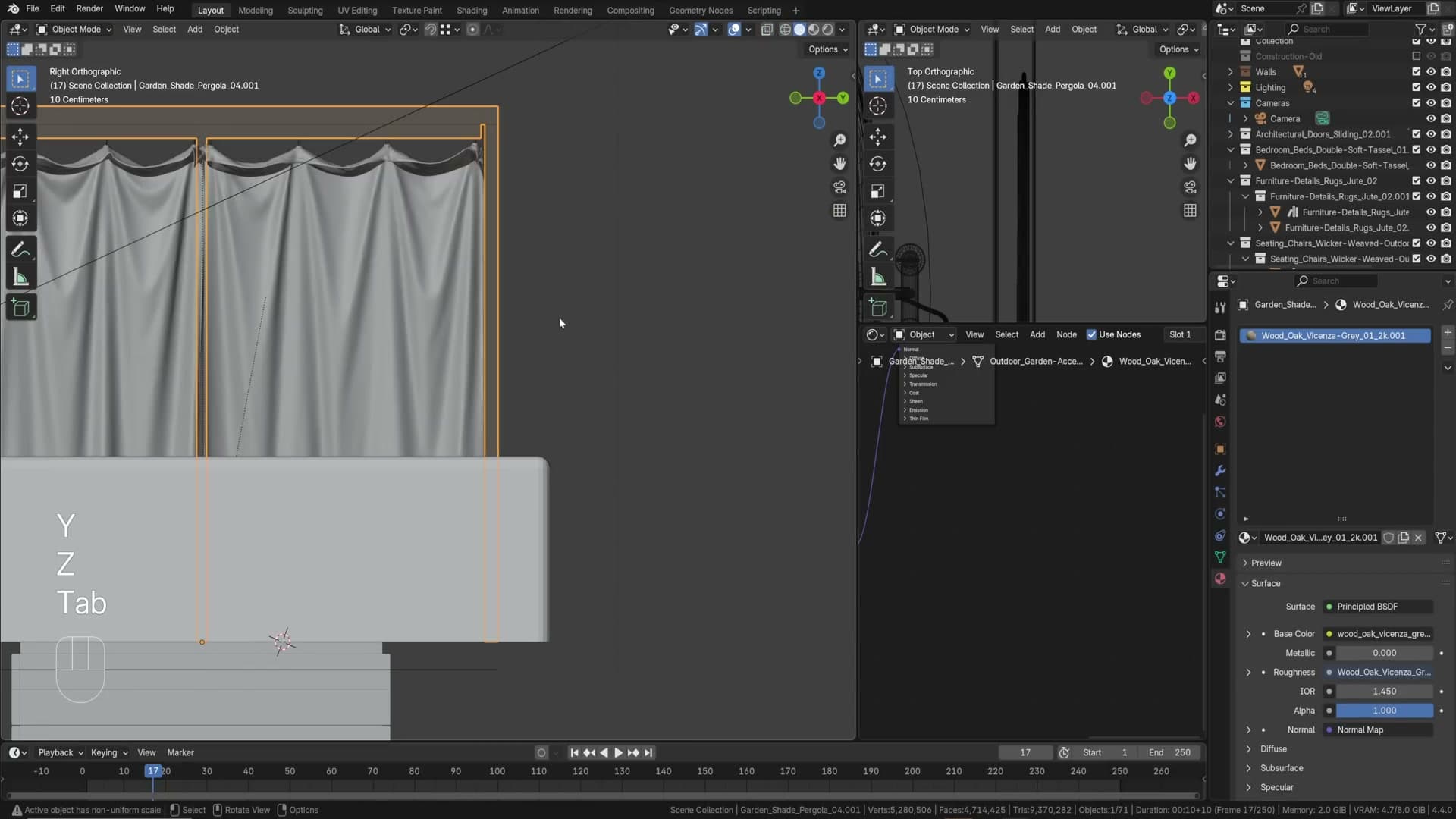The height and width of the screenshot is (819, 1456).
Task: Expand the Preview panel
Action: click(x=1266, y=563)
